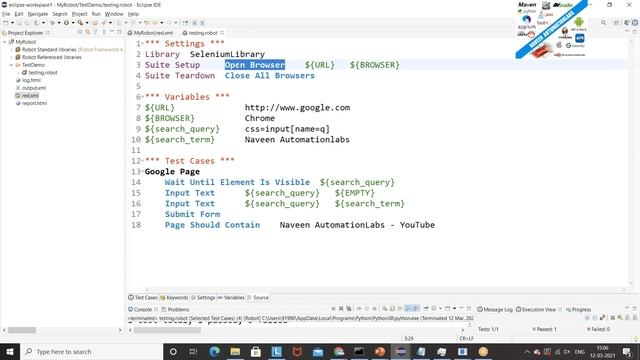Open the Project Explorer filter icon
The width and height of the screenshot is (640, 360).
tap(96, 32)
